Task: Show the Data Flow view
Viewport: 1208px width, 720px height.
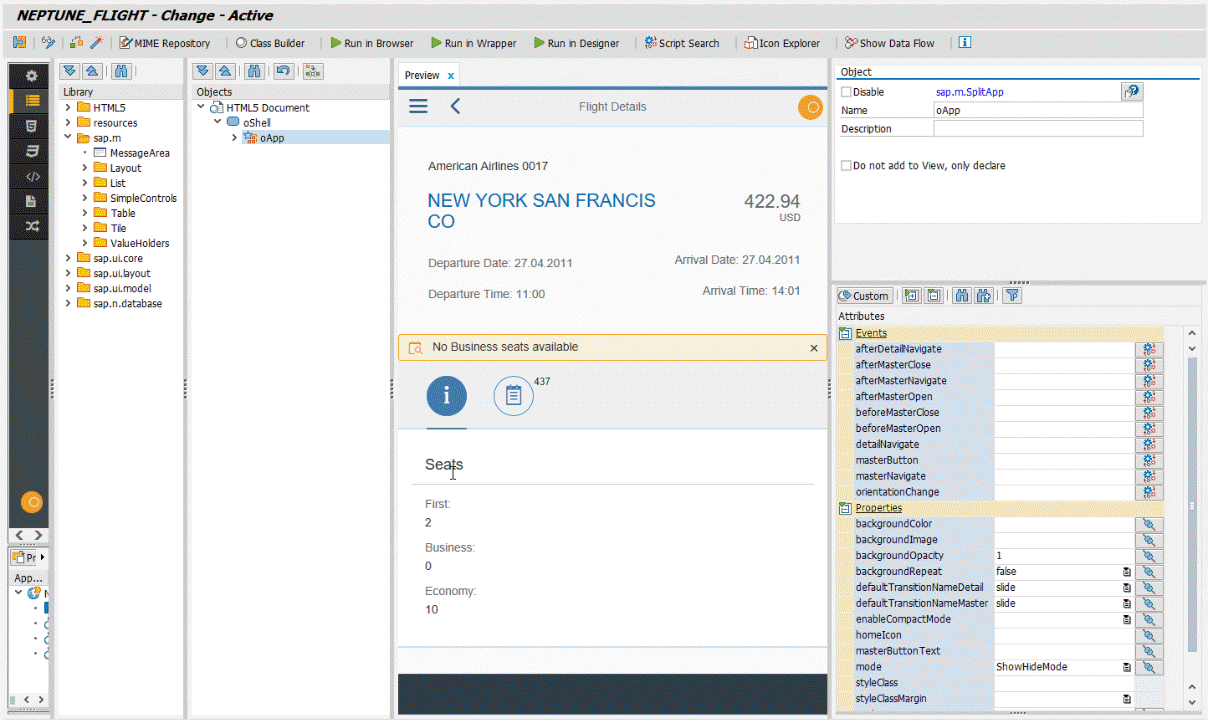Action: 888,43
